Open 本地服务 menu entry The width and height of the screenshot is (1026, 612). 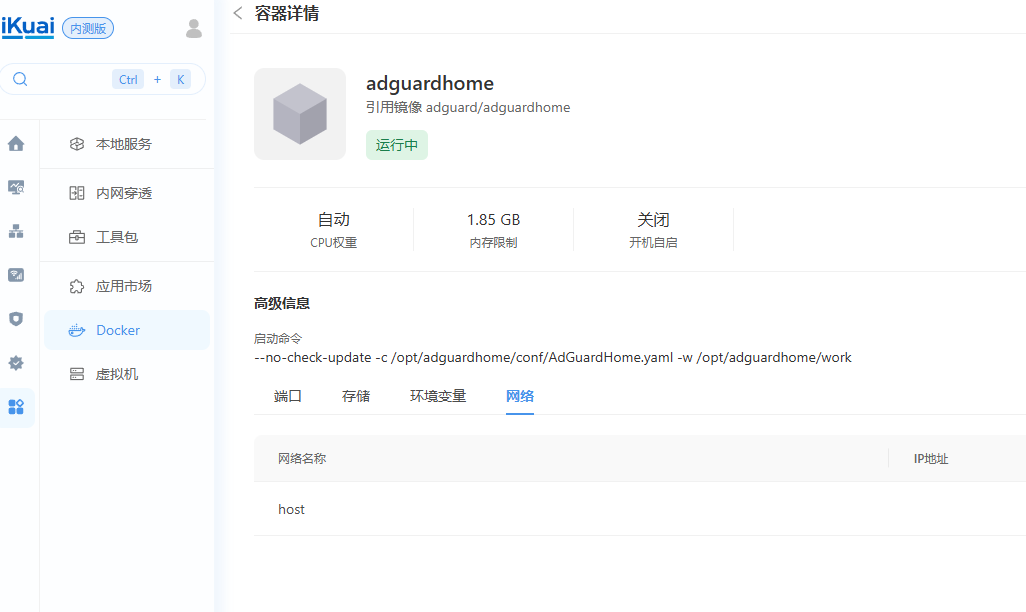pos(127,144)
